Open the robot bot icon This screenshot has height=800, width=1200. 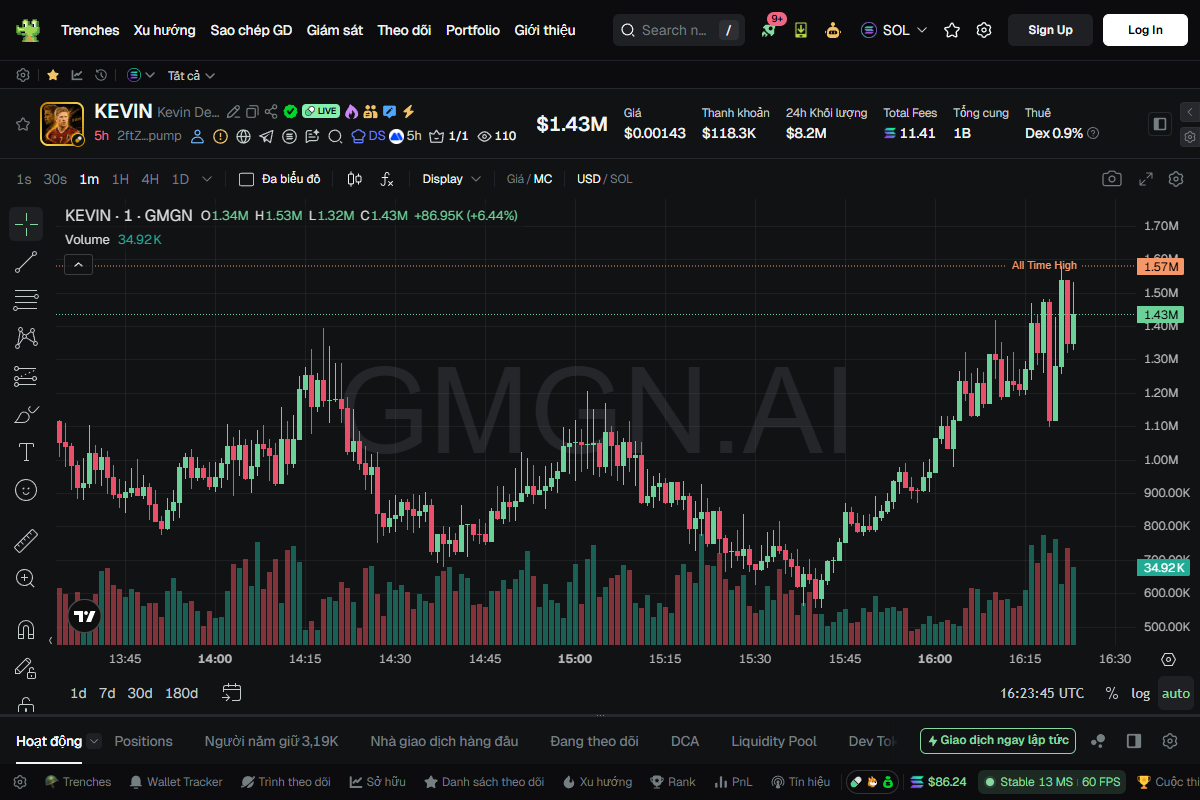tap(833, 30)
